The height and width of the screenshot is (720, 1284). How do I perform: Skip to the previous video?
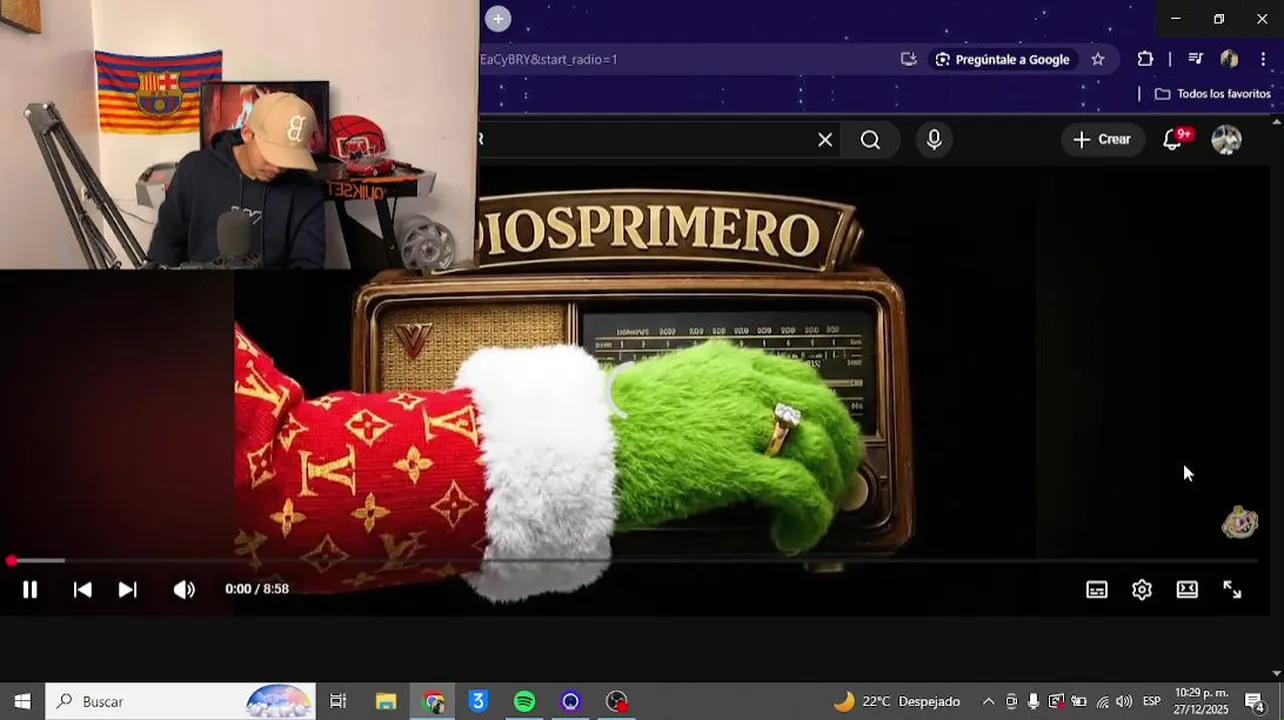coord(83,589)
